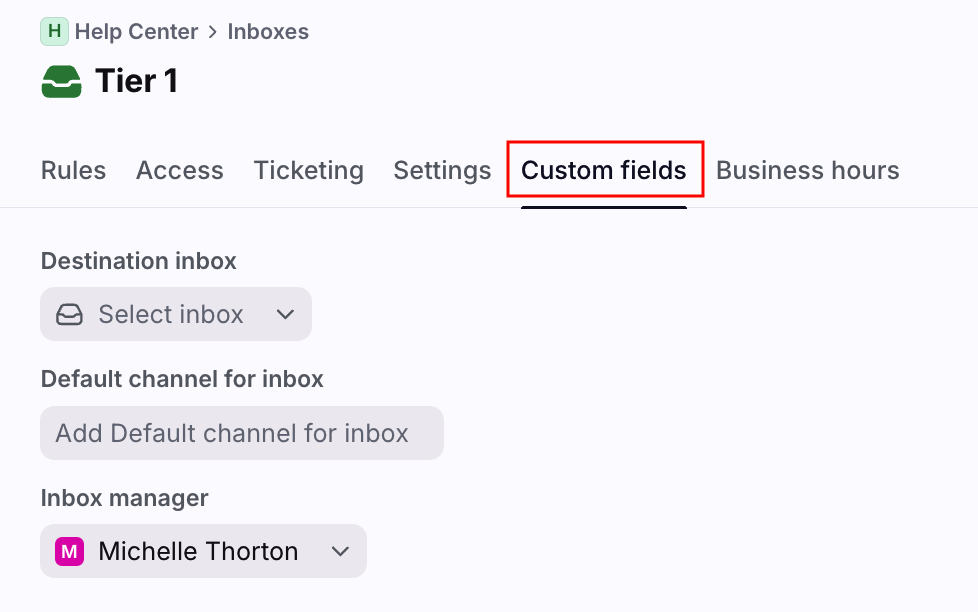Select the Ticketing tab
978x612 pixels.
tap(308, 171)
